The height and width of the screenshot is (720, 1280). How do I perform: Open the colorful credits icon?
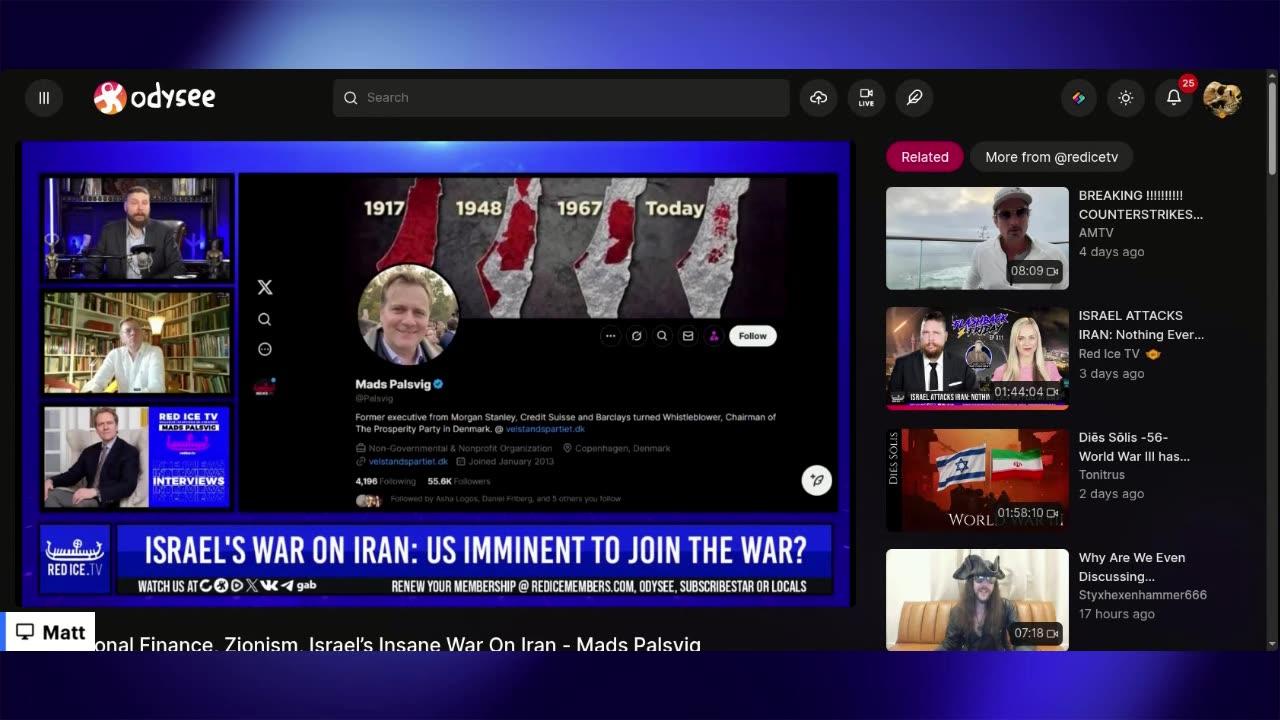tap(1078, 98)
